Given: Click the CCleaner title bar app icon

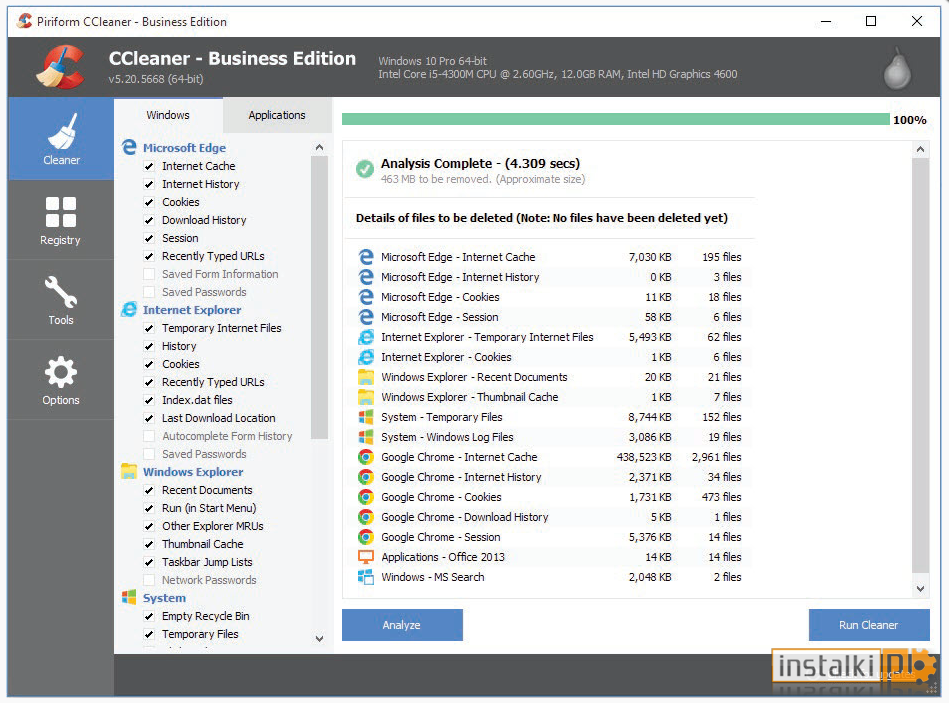Looking at the screenshot, I should 24,21.
